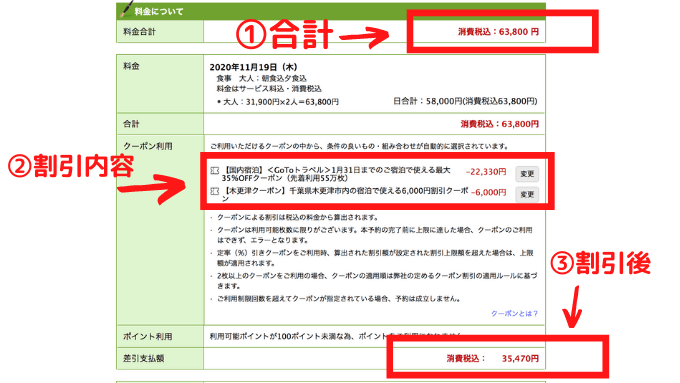Click 変更 button for GoToトラベル coupon
The image size is (680, 383).
[x=527, y=174]
